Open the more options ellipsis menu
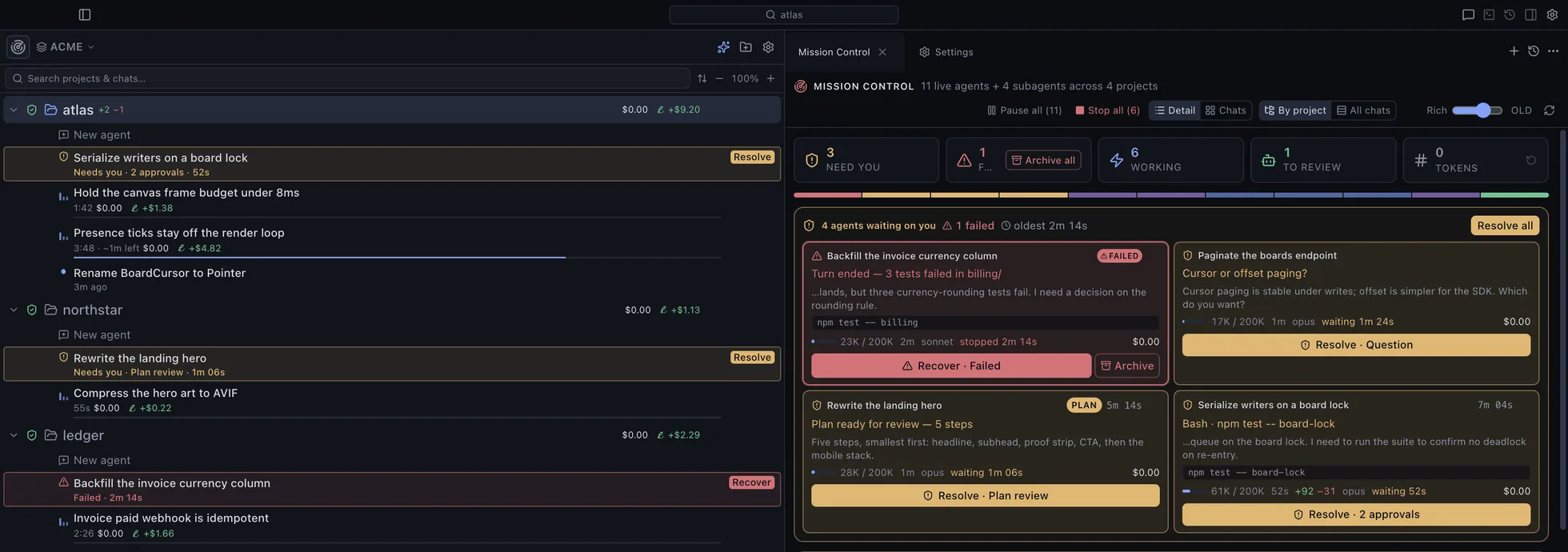The width and height of the screenshot is (1568, 552). pos(1554,51)
